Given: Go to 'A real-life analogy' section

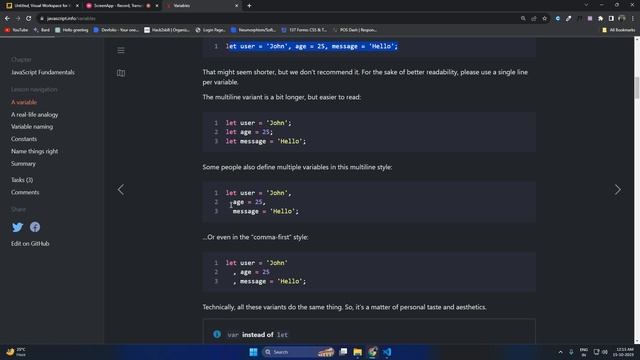Looking at the screenshot, I should 35,115.
